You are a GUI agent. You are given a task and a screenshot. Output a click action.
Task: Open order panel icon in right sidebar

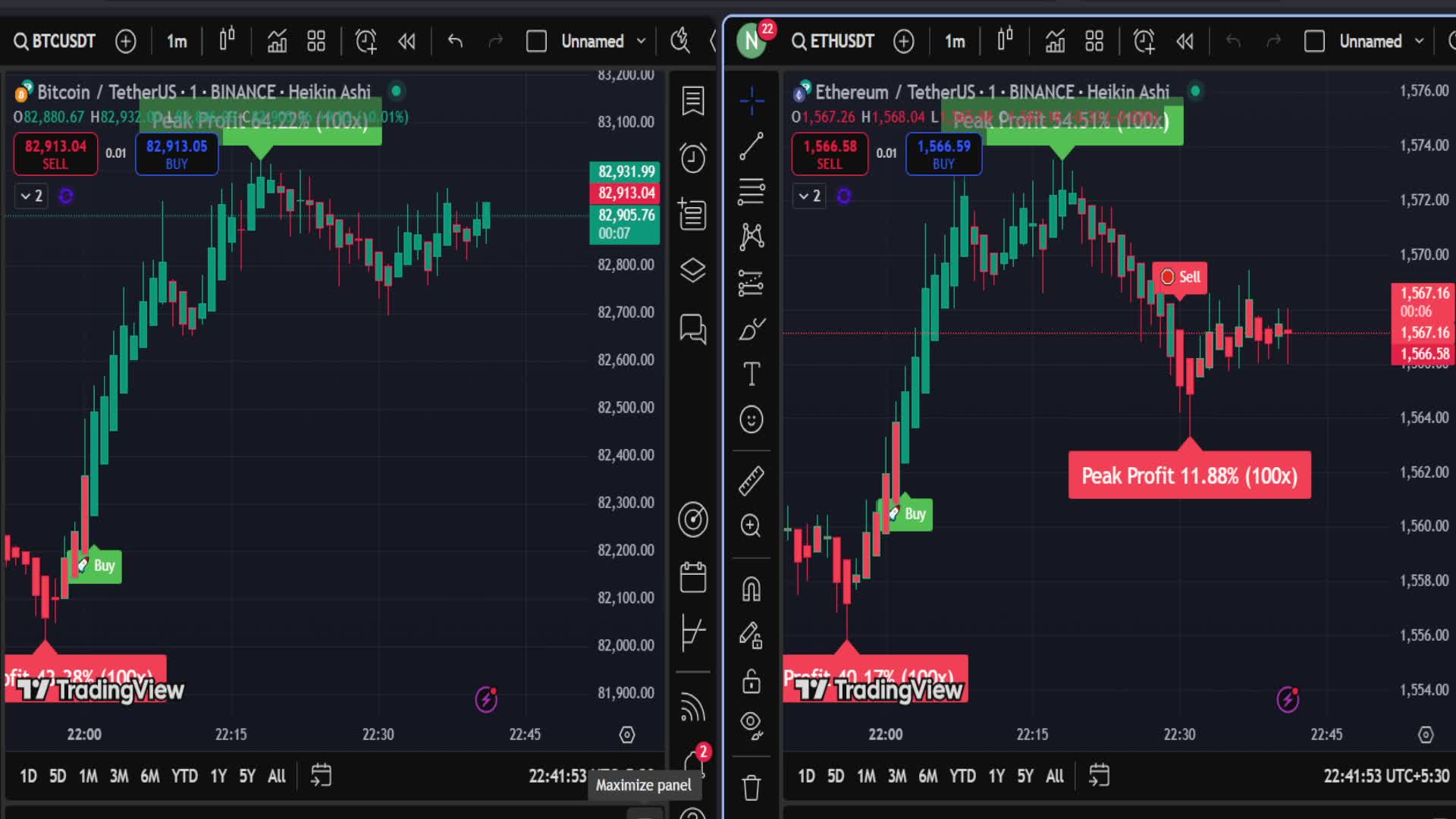point(692,632)
